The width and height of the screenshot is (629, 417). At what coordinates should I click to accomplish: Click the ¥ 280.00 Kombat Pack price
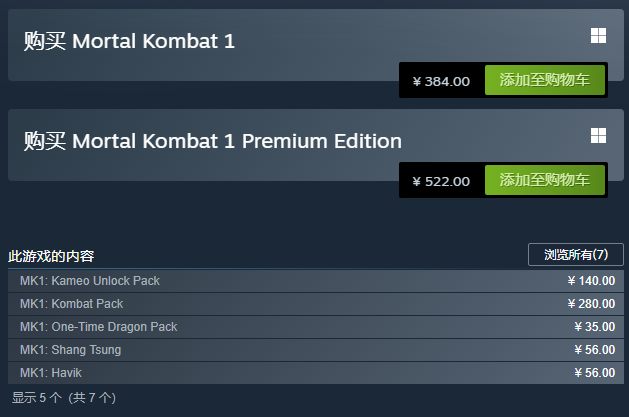pos(591,304)
